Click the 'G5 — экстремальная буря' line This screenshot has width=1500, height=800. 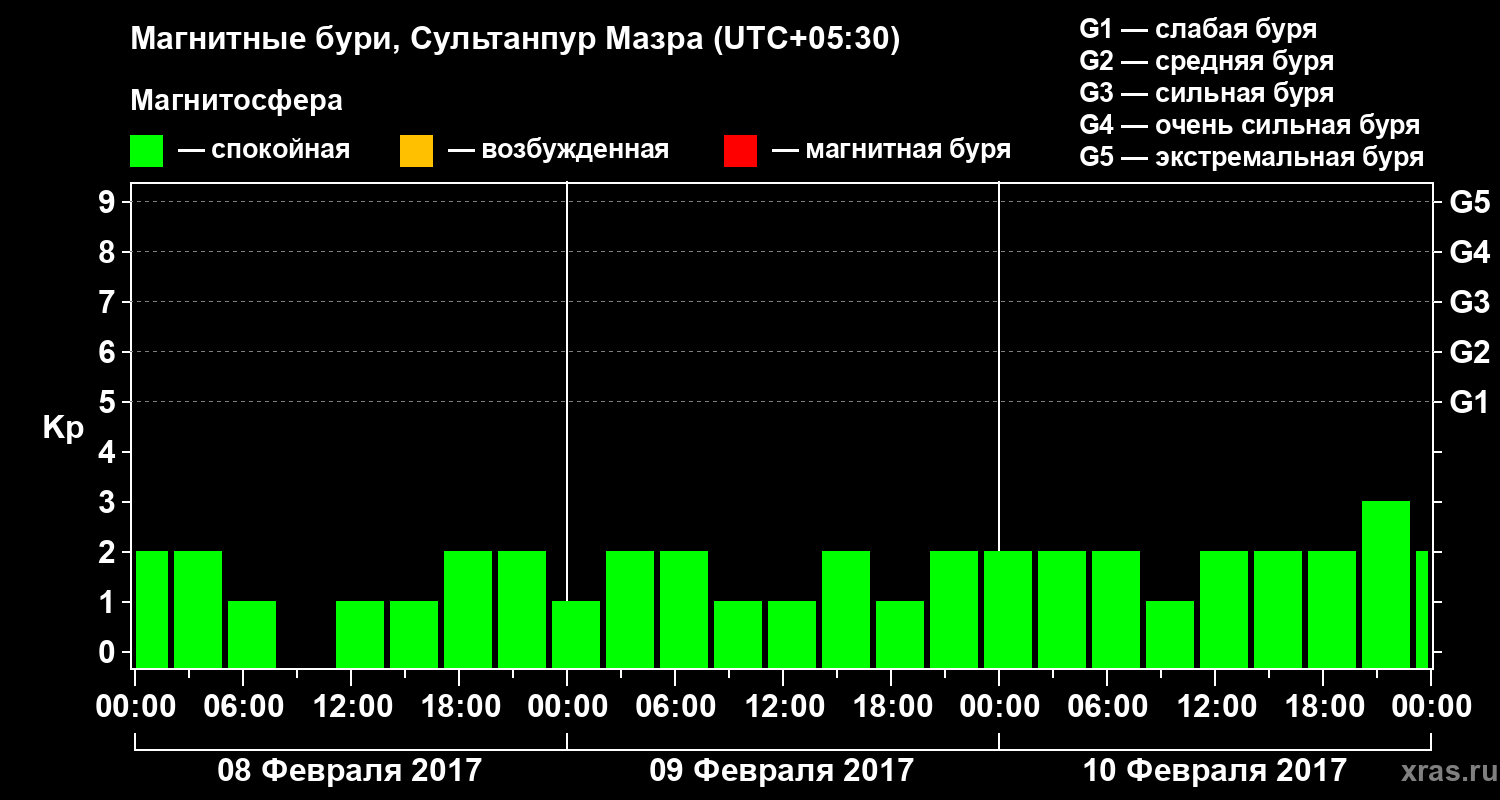point(1252,157)
